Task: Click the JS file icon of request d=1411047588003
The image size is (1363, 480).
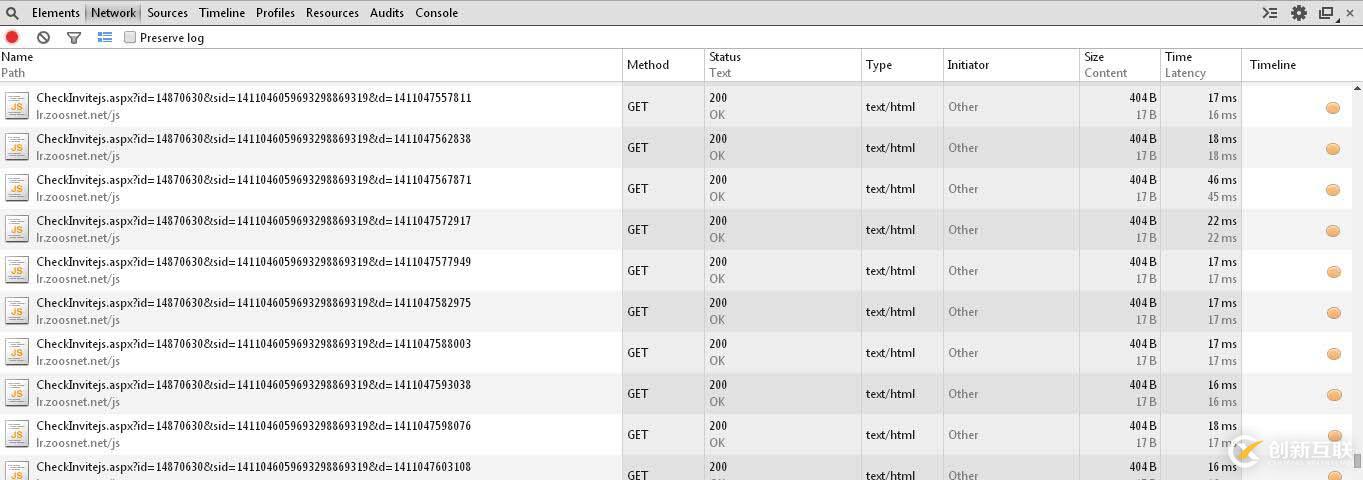Action: click(x=17, y=352)
